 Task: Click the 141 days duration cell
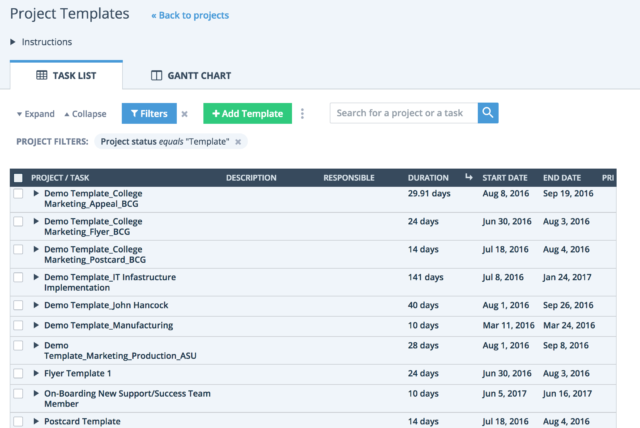425,277
